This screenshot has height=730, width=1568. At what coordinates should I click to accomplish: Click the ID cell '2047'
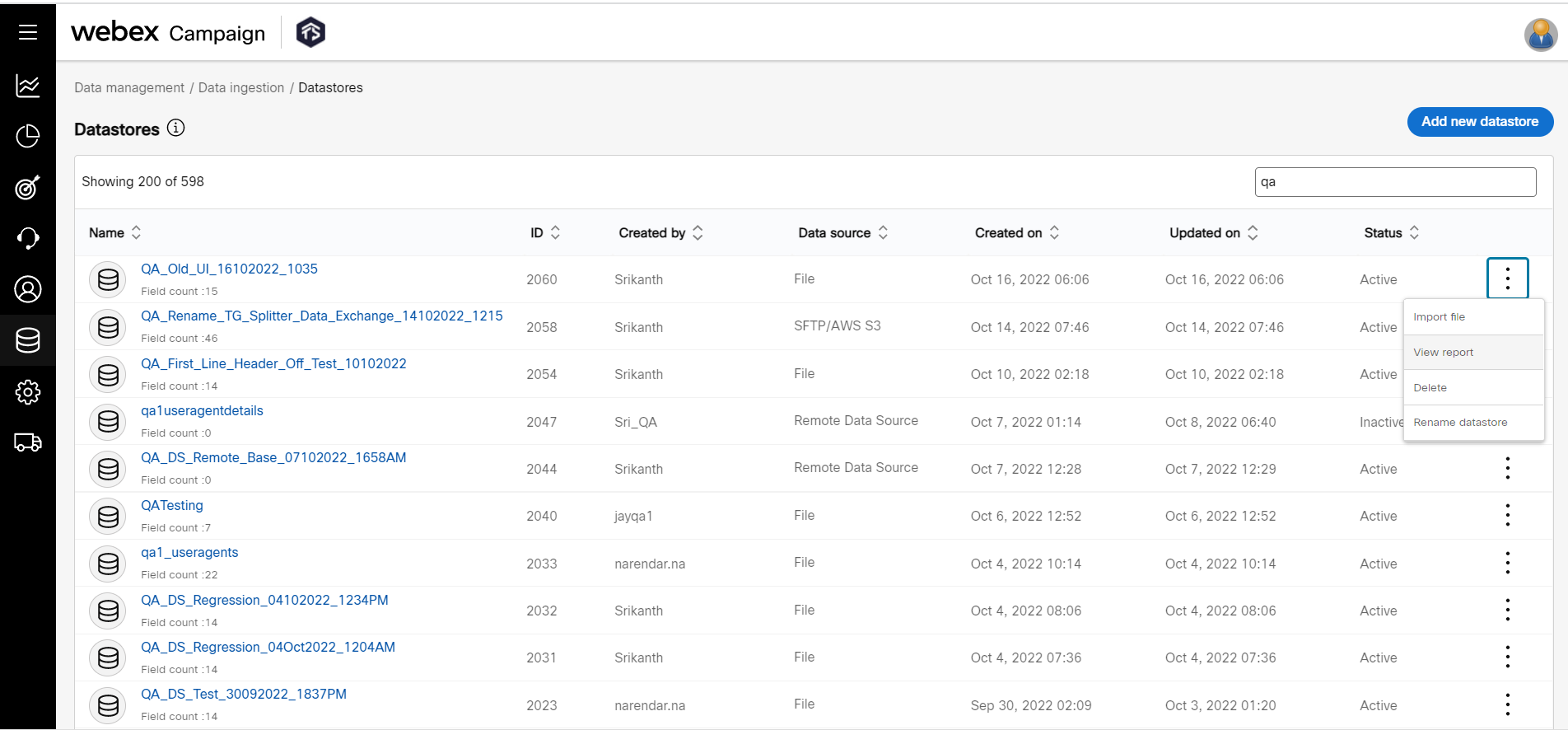542,422
